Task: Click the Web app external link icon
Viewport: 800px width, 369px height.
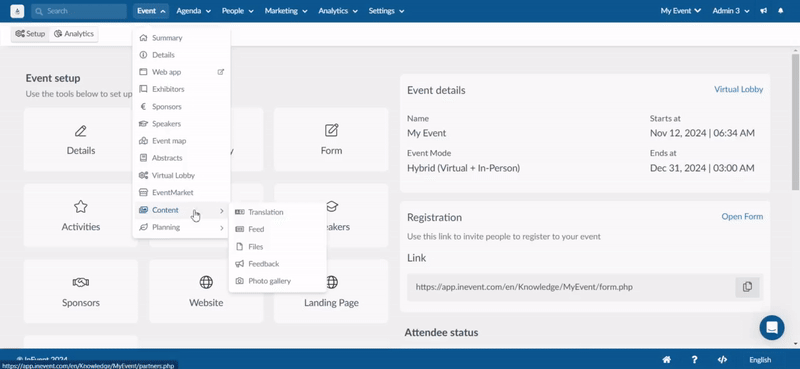Action: (x=221, y=72)
